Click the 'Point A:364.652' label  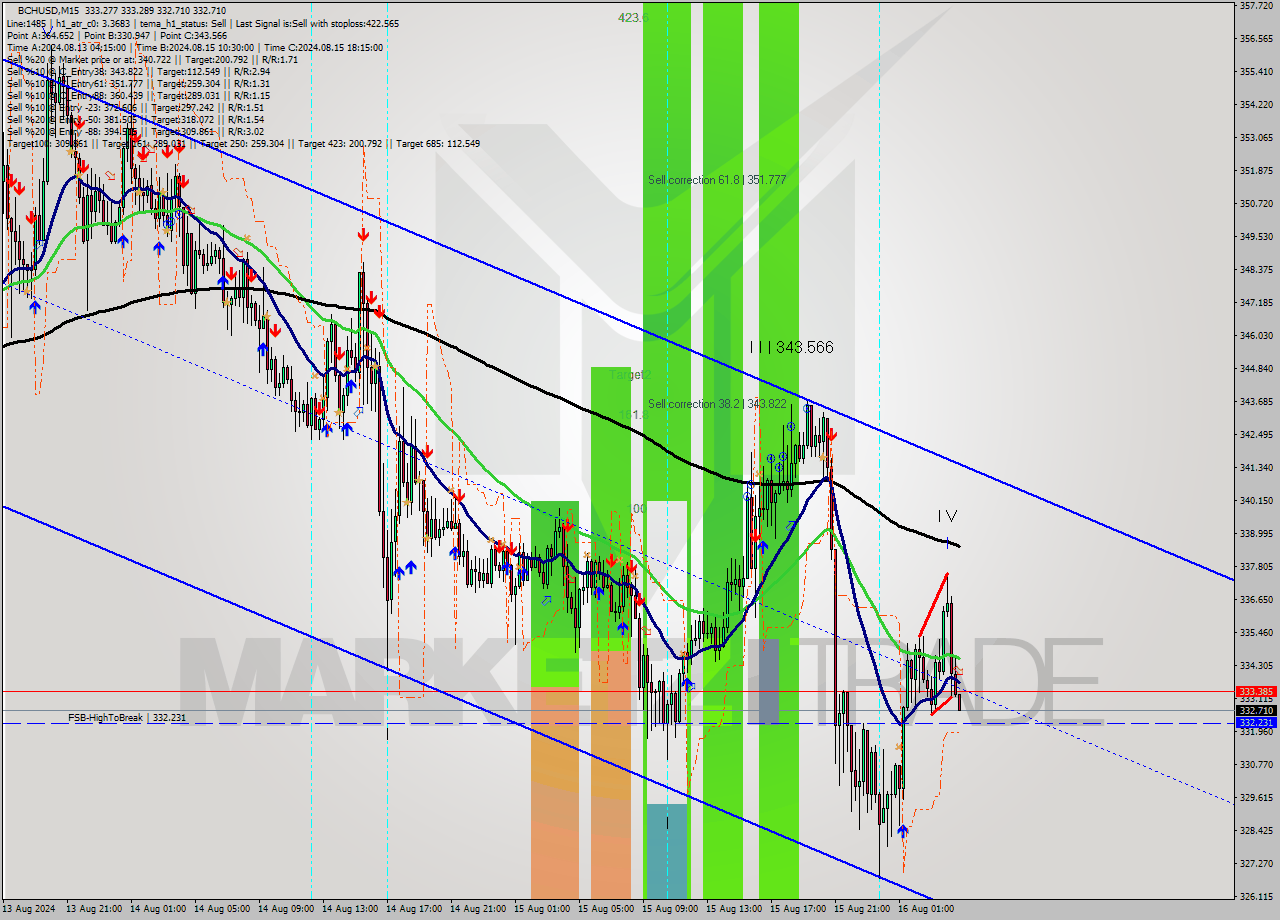tap(39, 35)
